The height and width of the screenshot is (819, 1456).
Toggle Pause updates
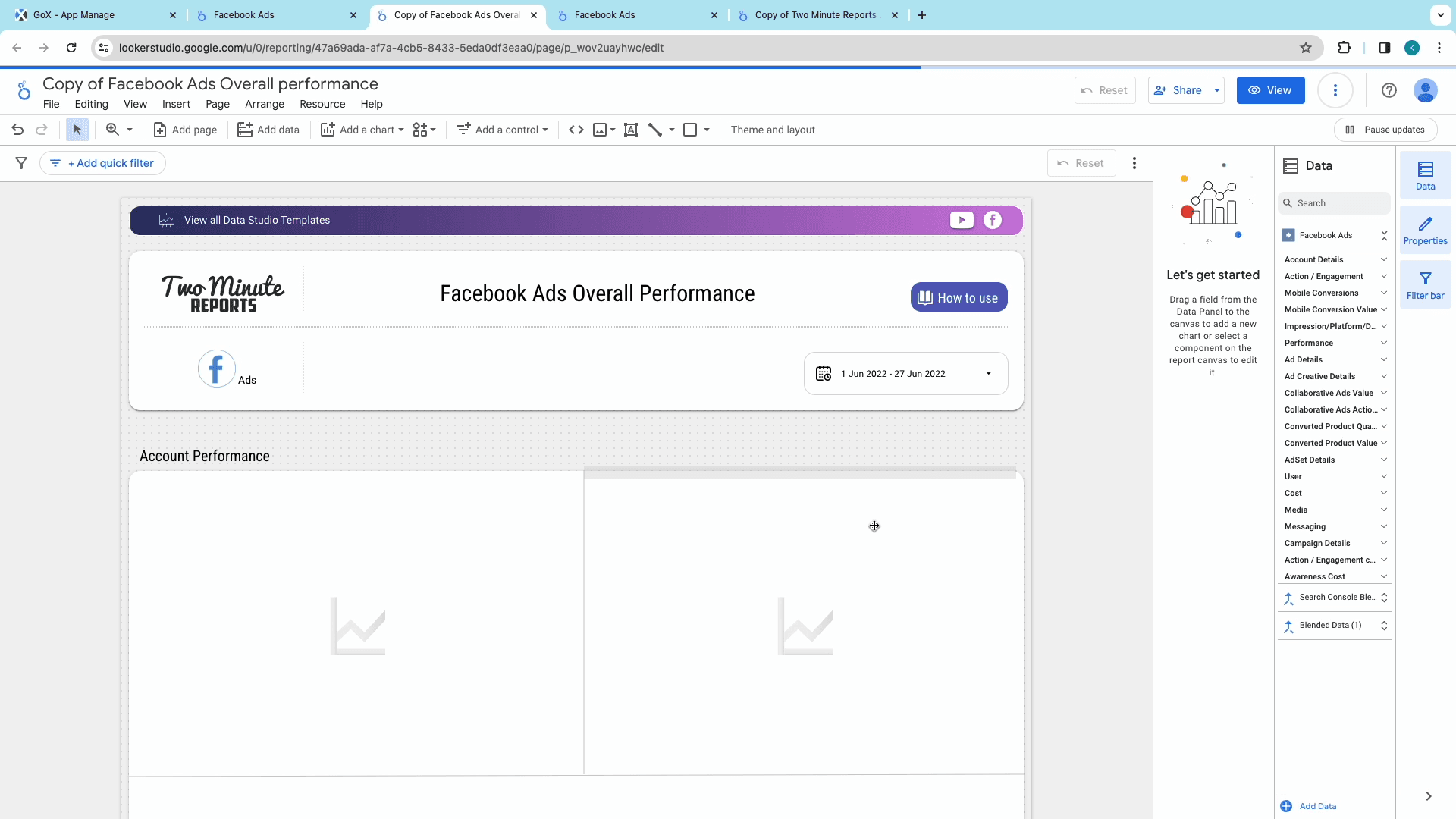tap(1385, 130)
